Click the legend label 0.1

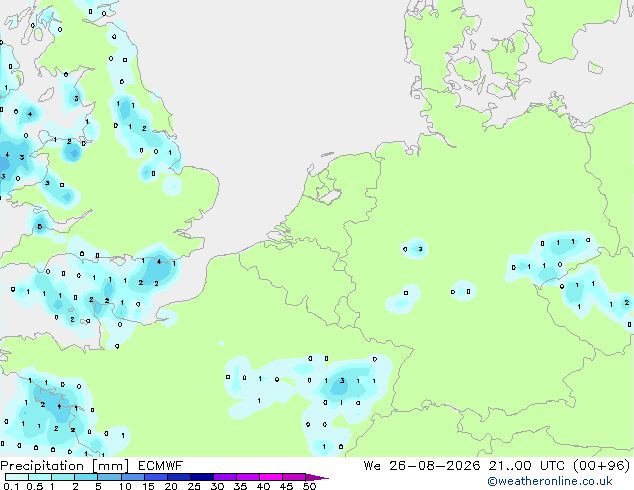pos(11,486)
